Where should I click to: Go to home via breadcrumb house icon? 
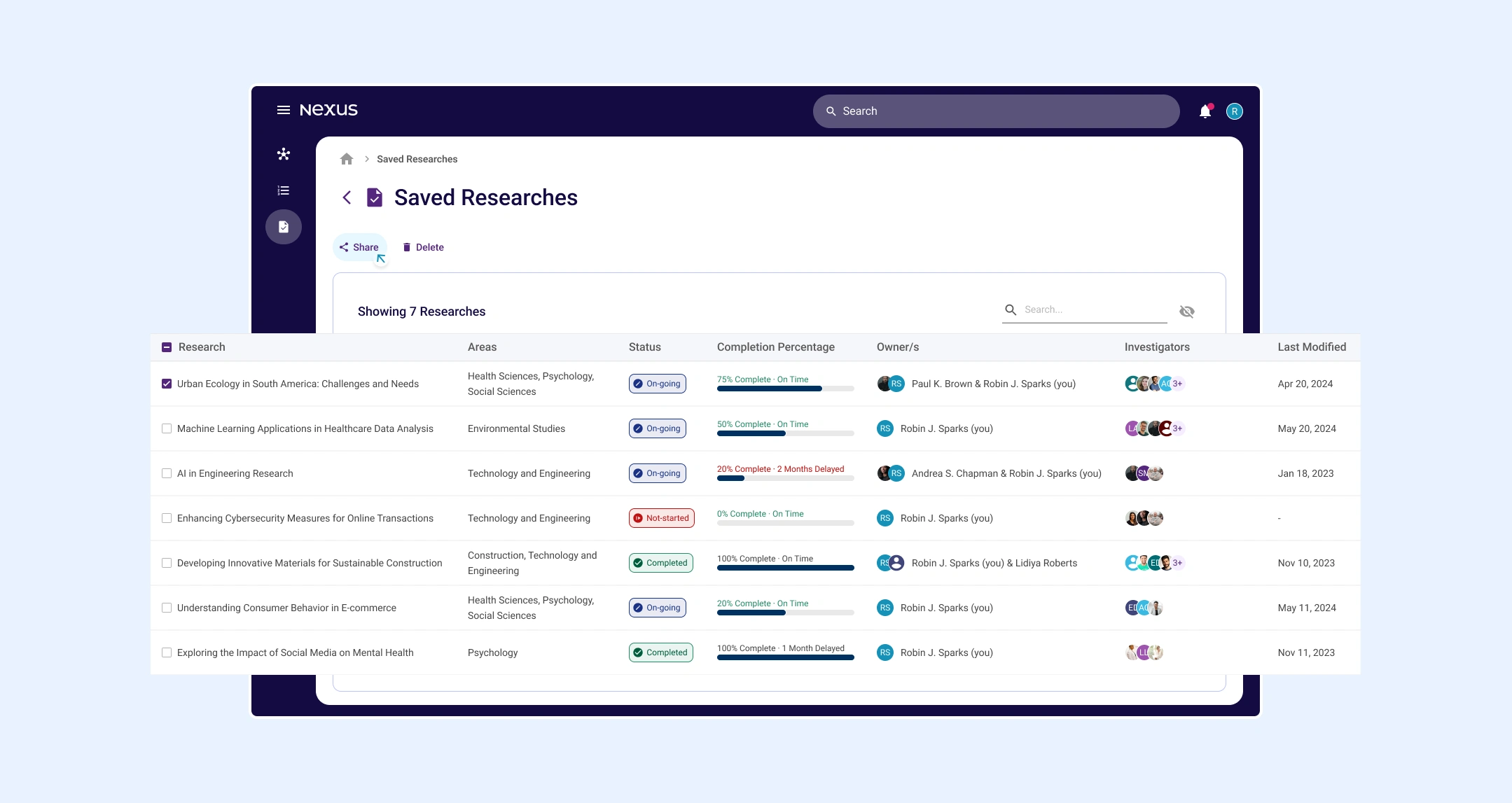tap(347, 159)
